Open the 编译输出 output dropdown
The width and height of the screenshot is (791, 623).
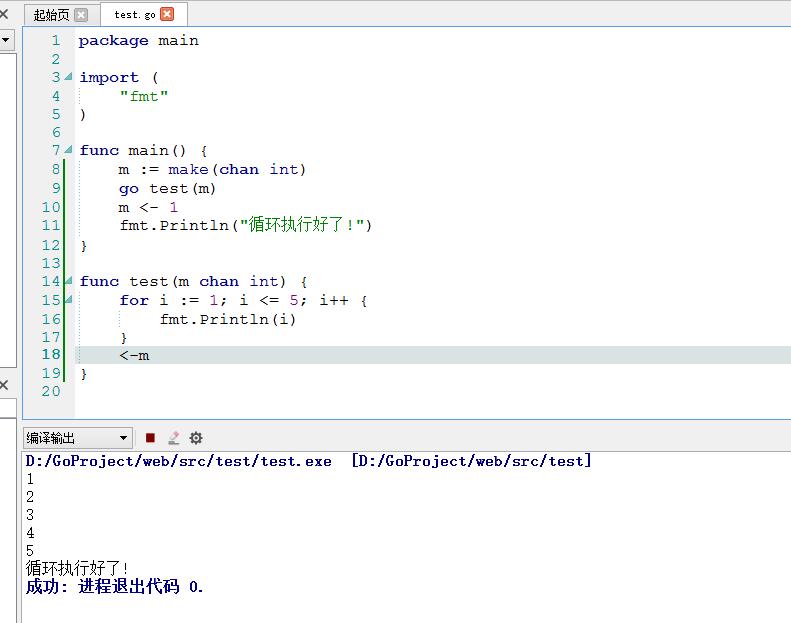(78, 438)
